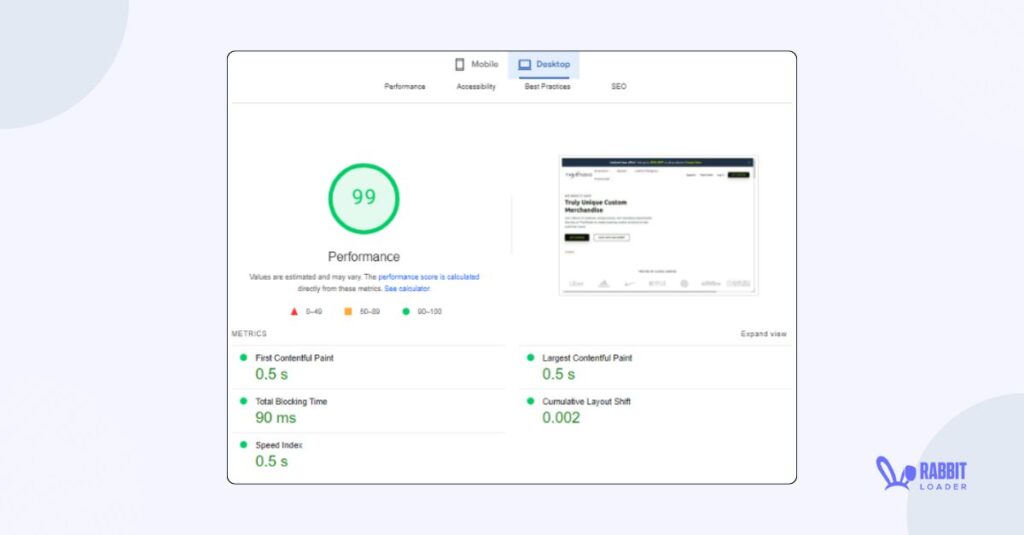
Task: Click the green dot beside Cumulative Layout Shift
Action: pyautogui.click(x=530, y=401)
